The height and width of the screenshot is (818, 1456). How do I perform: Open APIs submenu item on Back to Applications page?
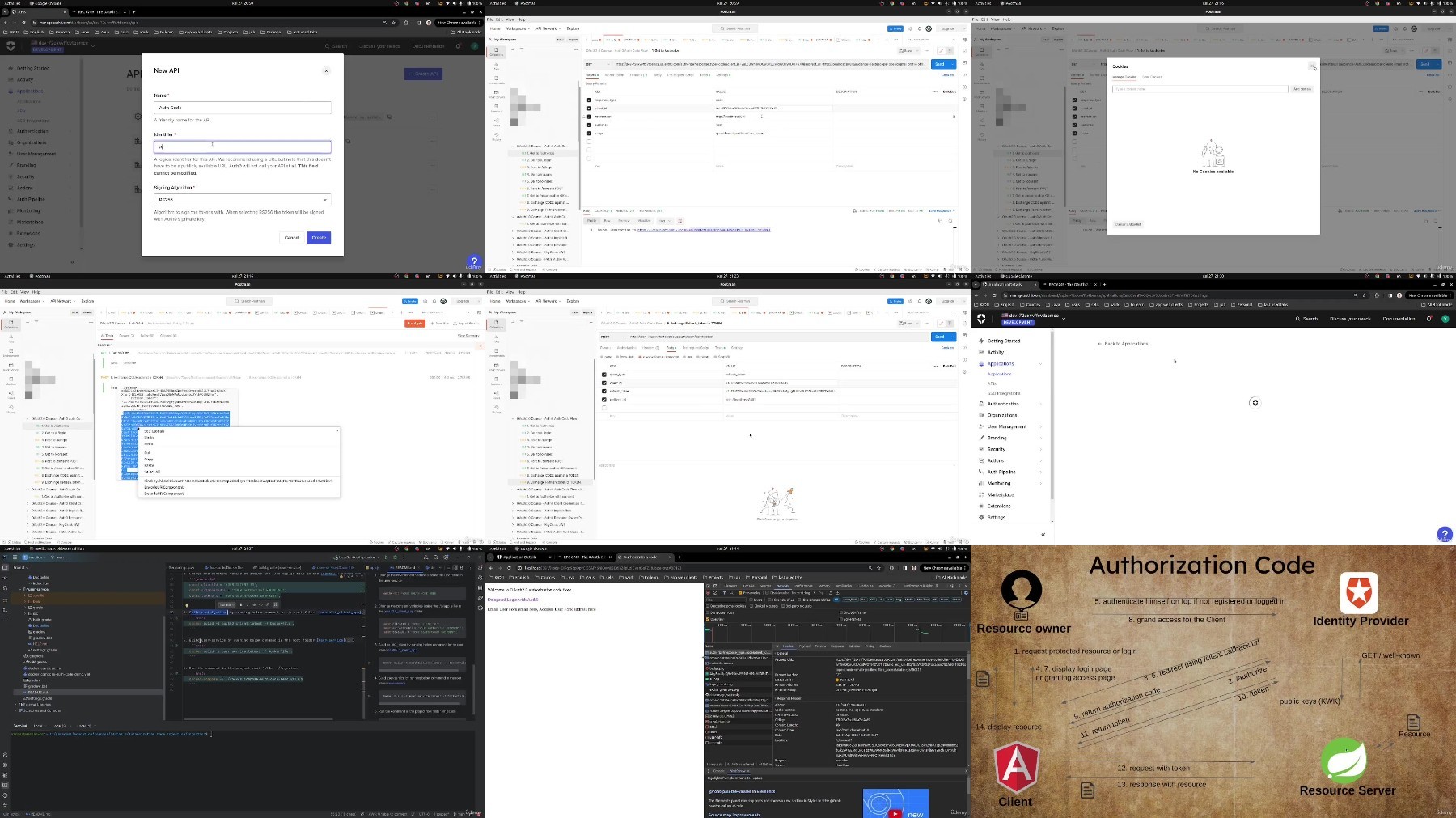992,384
